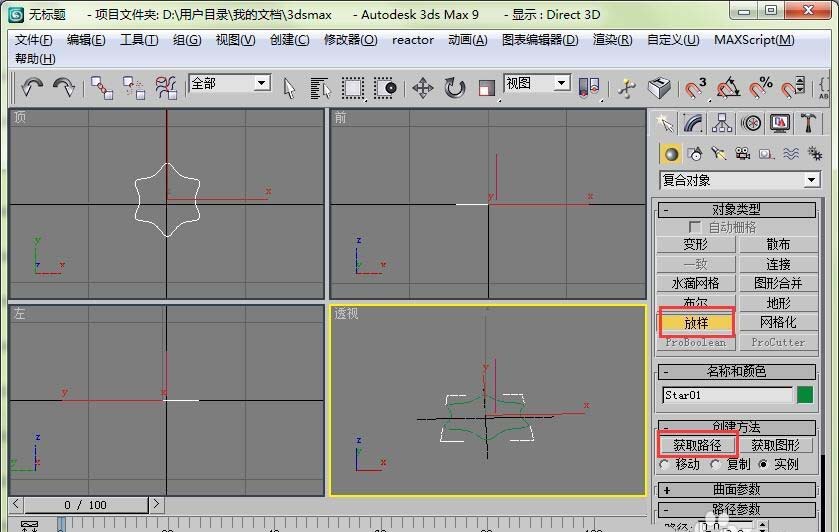Open the Modify panel tab icon
This screenshot has height=532, width=839.
pos(693,124)
